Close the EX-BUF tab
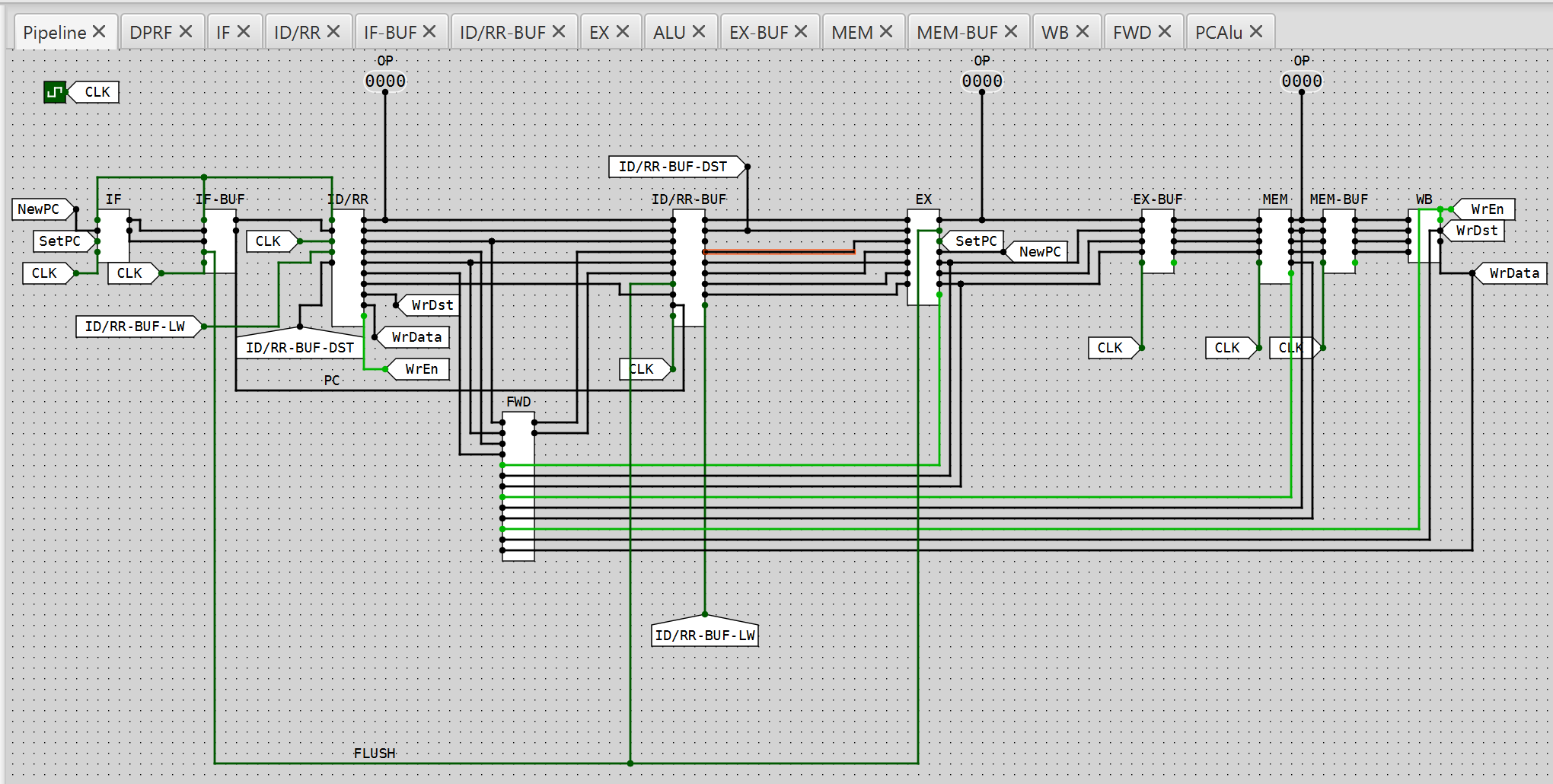Screen dimensions: 1553x784 pyautogui.click(x=801, y=31)
